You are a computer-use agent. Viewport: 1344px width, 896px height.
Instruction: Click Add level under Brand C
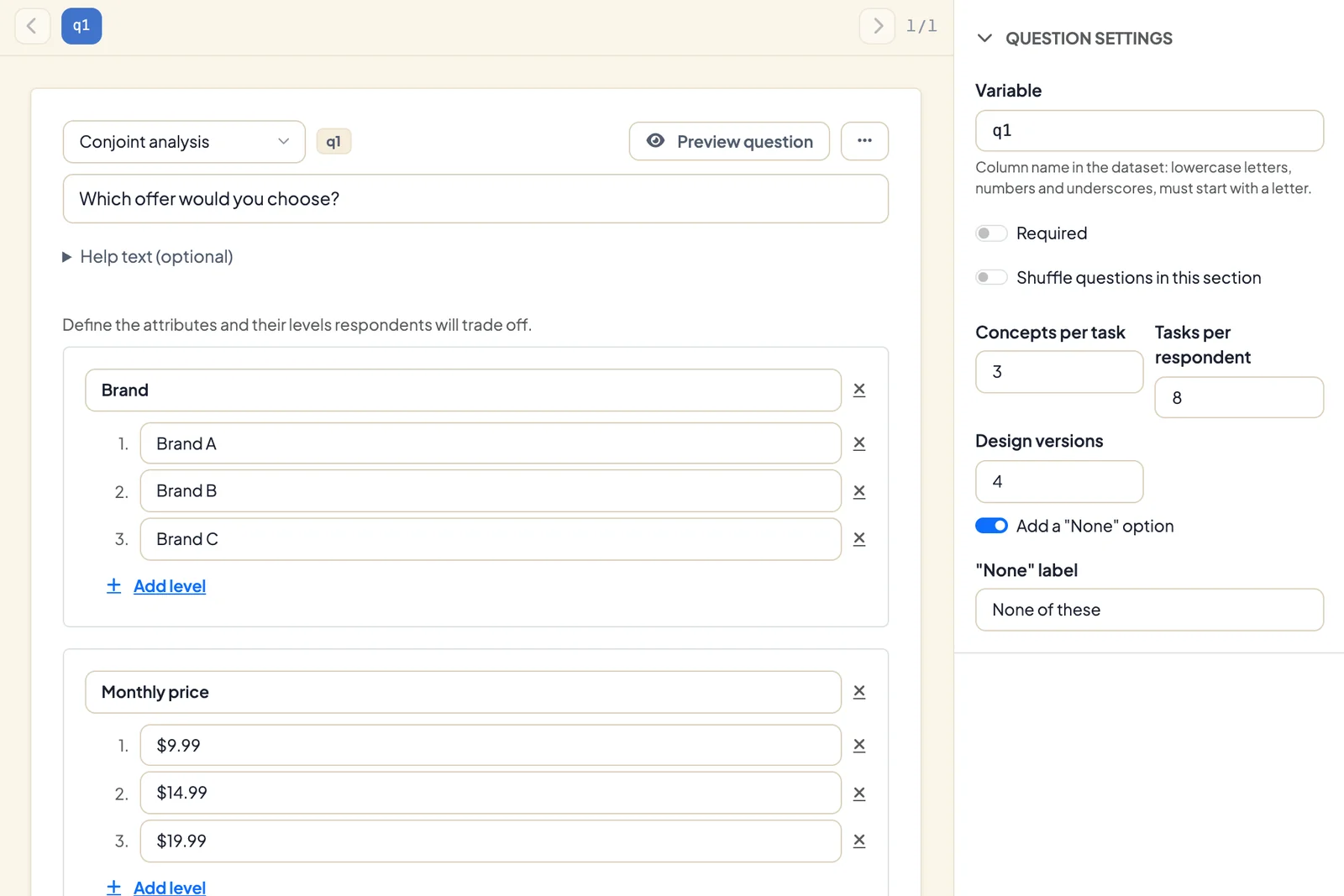(x=170, y=586)
